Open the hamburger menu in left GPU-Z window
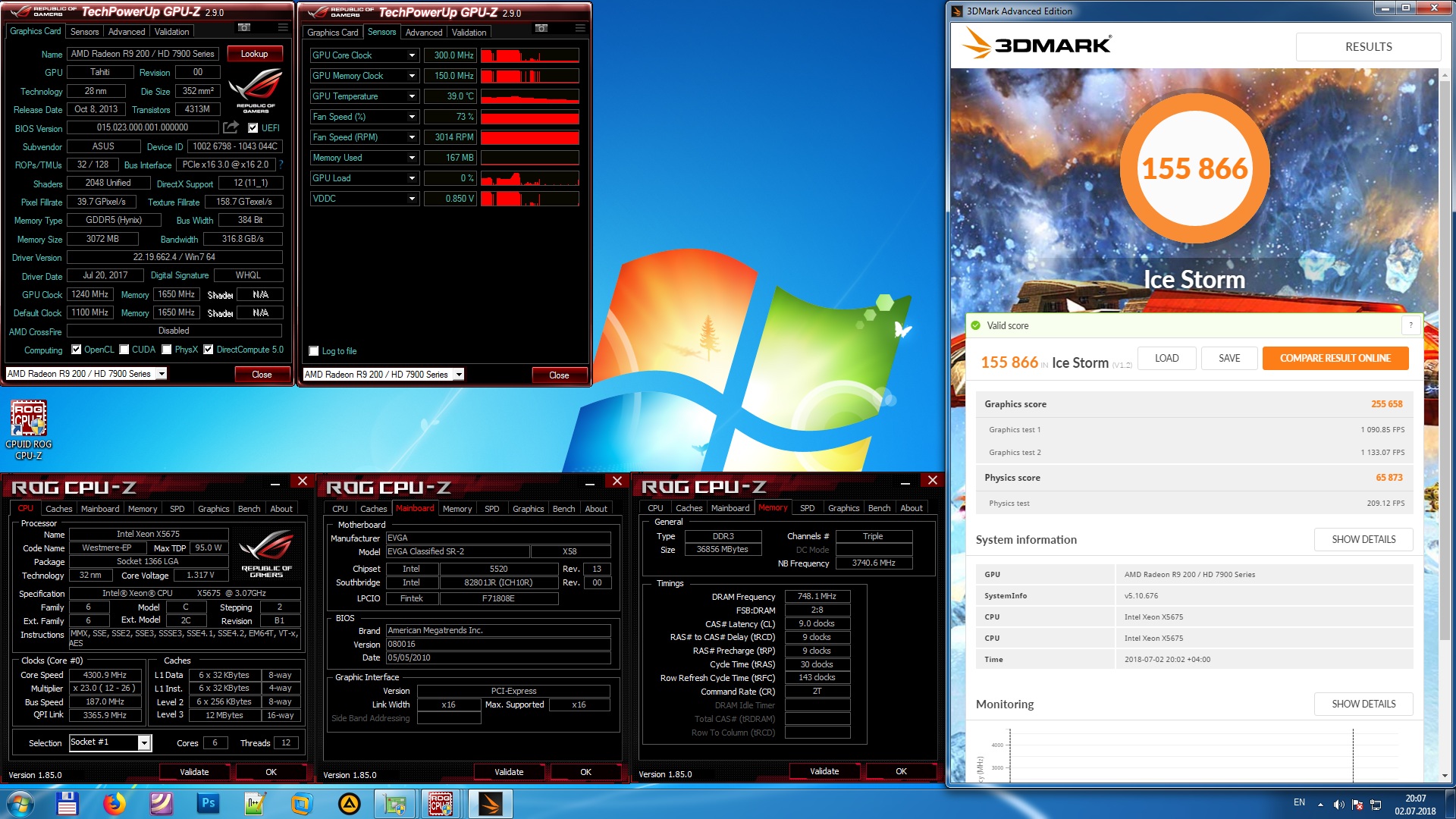 283,27
